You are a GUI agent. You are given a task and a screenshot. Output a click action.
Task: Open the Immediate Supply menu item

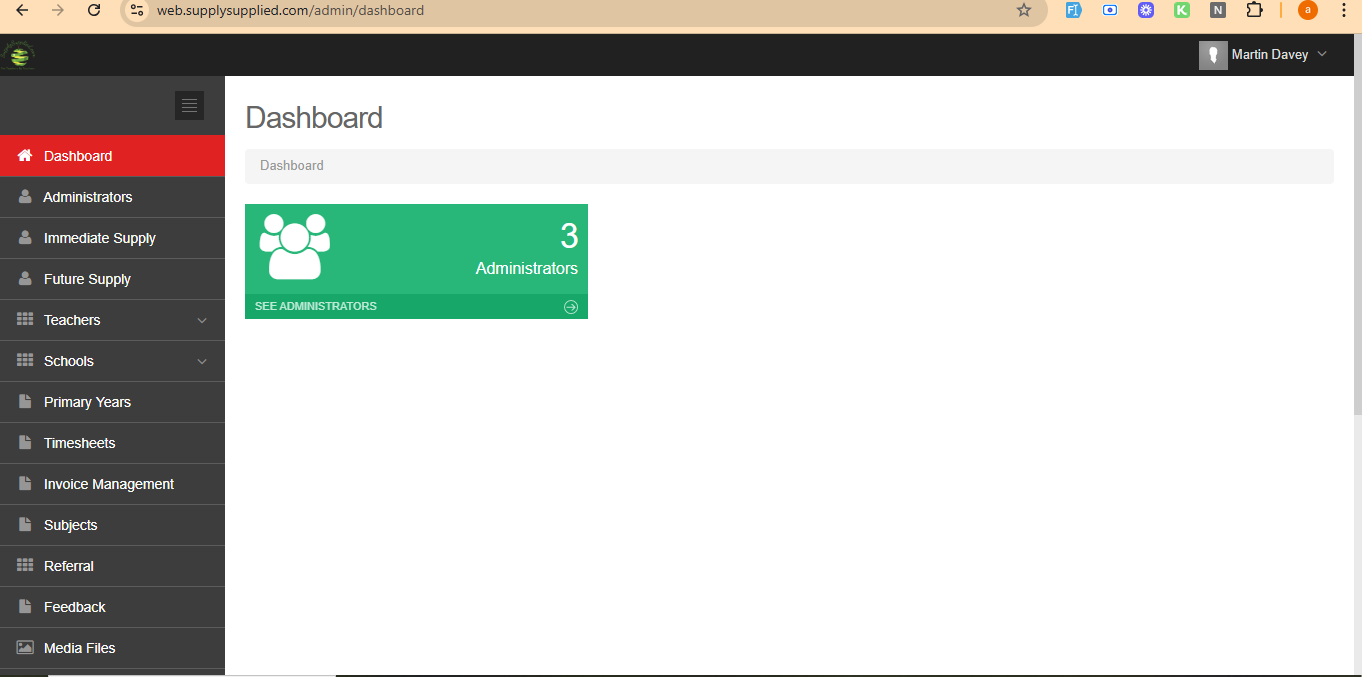[100, 238]
